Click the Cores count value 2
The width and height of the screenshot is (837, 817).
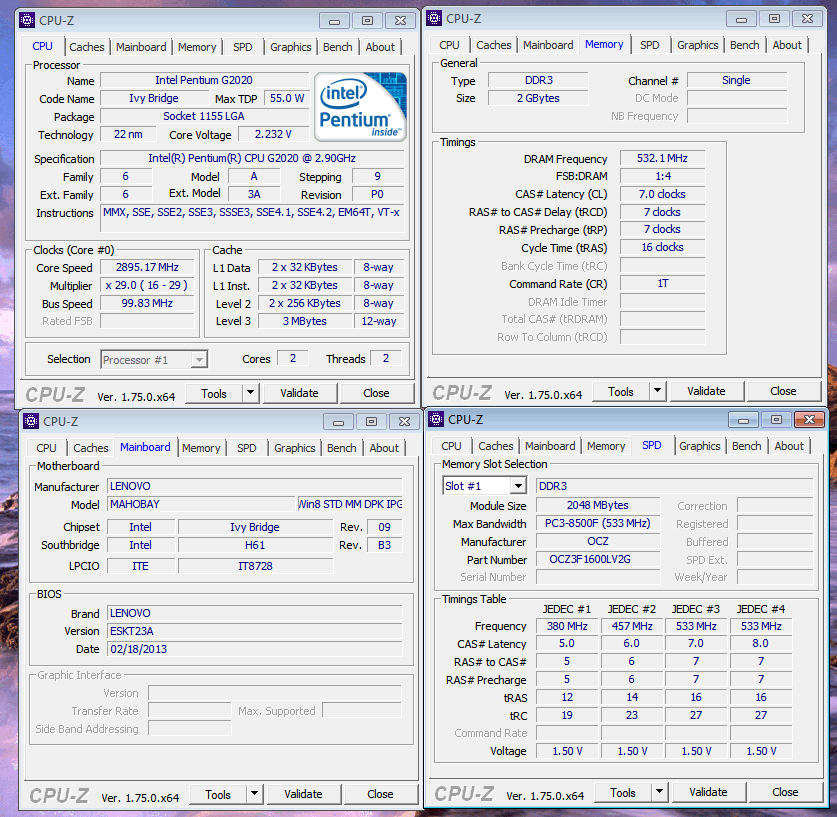click(293, 358)
